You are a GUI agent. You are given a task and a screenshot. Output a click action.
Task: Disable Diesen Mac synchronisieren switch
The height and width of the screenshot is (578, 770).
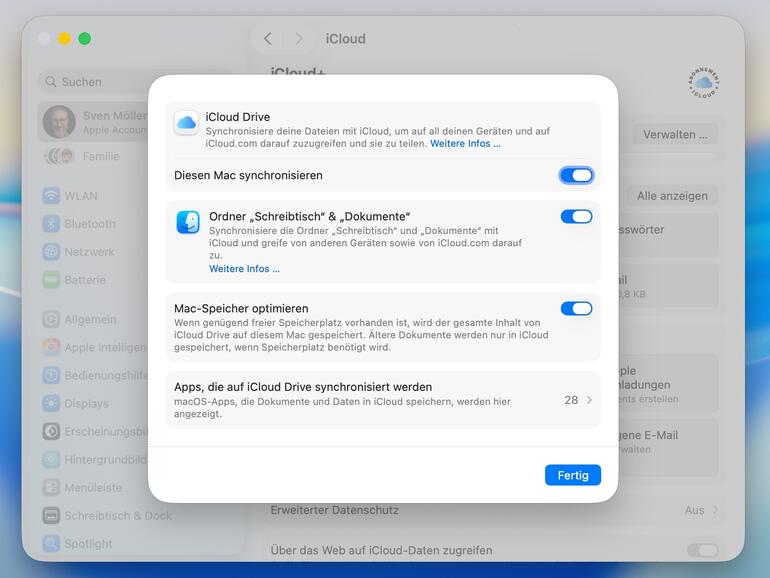tap(576, 175)
